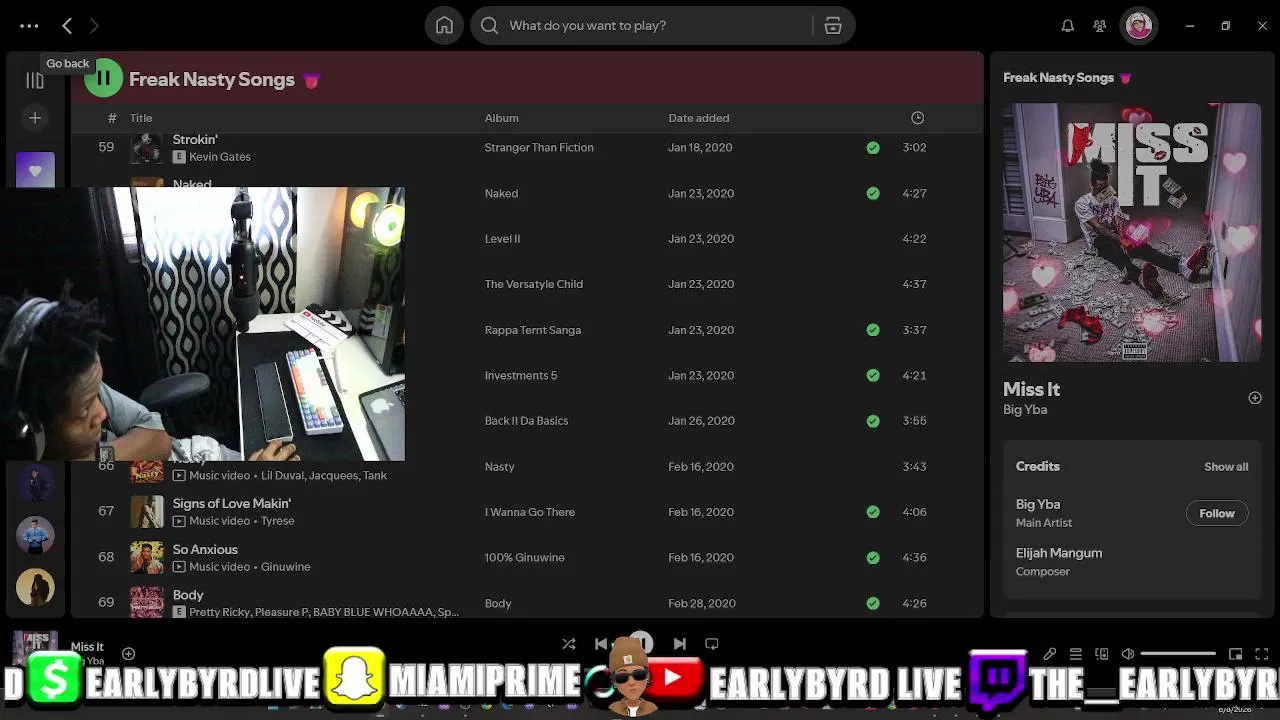The width and height of the screenshot is (1280, 720).
Task: Toggle repeat mode
Action: pos(712,644)
